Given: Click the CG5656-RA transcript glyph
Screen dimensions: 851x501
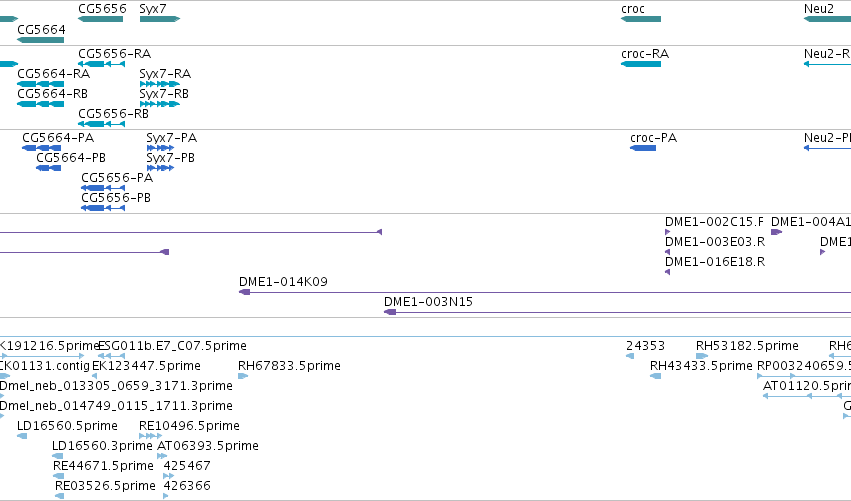Looking at the screenshot, I should [101, 64].
